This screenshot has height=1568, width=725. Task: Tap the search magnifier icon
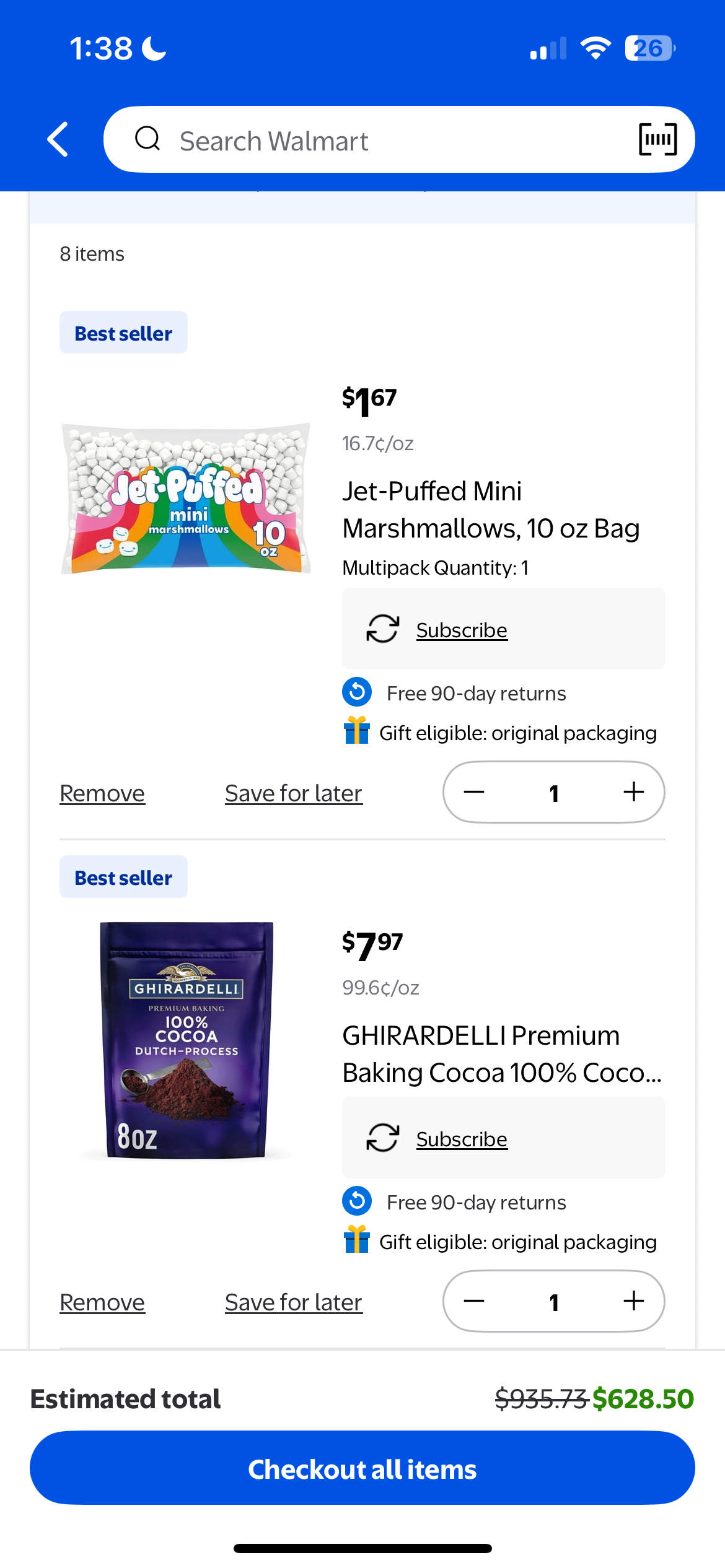point(147,139)
